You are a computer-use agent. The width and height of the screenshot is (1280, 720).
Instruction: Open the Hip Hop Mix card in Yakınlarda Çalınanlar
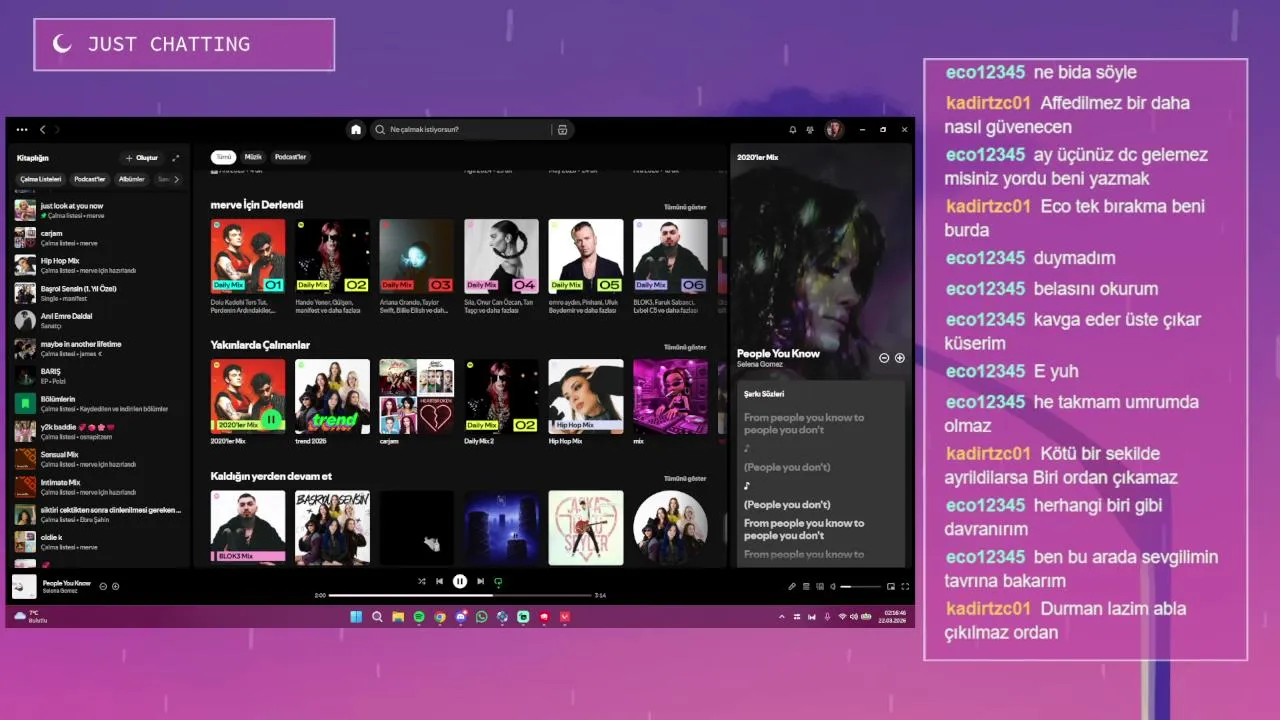tap(586, 403)
